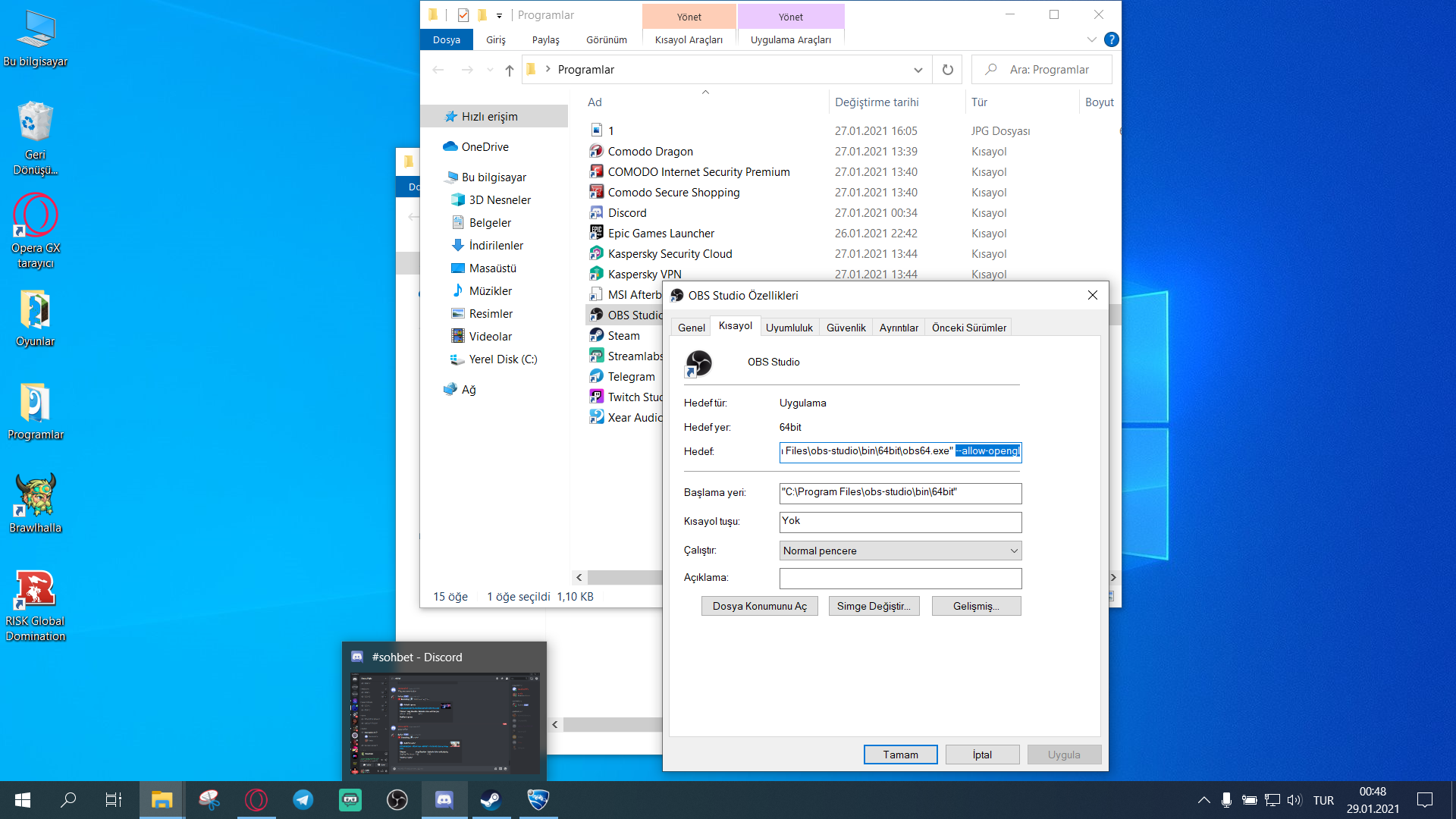Image resolution: width=1456 pixels, height=819 pixels.
Task: Click the Explorer refresh button
Action: click(x=947, y=70)
